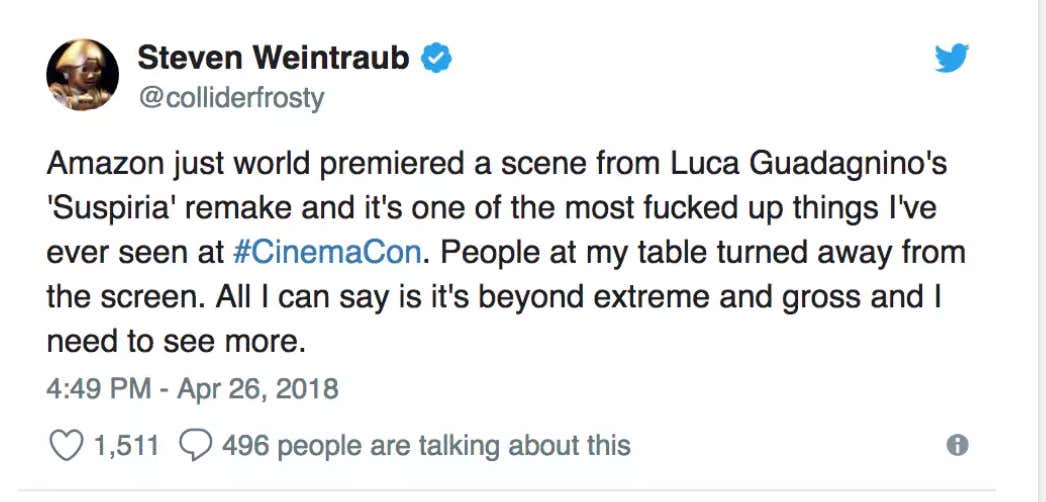This screenshot has height=502, width=1046.
Task: Click the Twitter bird logo
Action: click(x=951, y=60)
